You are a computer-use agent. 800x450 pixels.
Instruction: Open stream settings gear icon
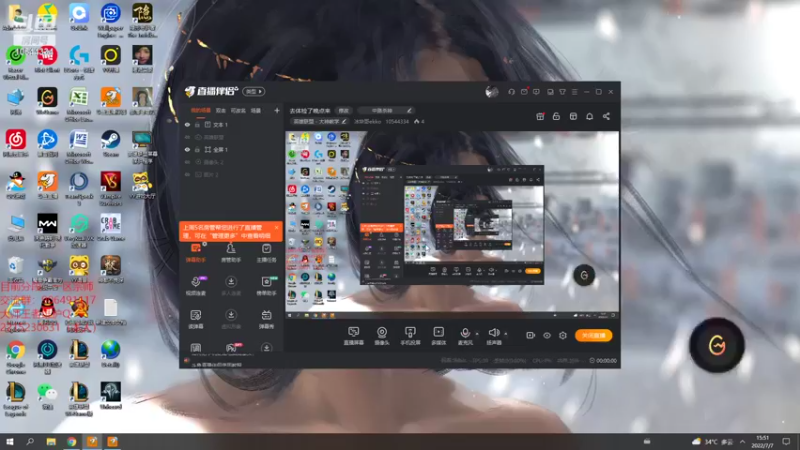(563, 335)
